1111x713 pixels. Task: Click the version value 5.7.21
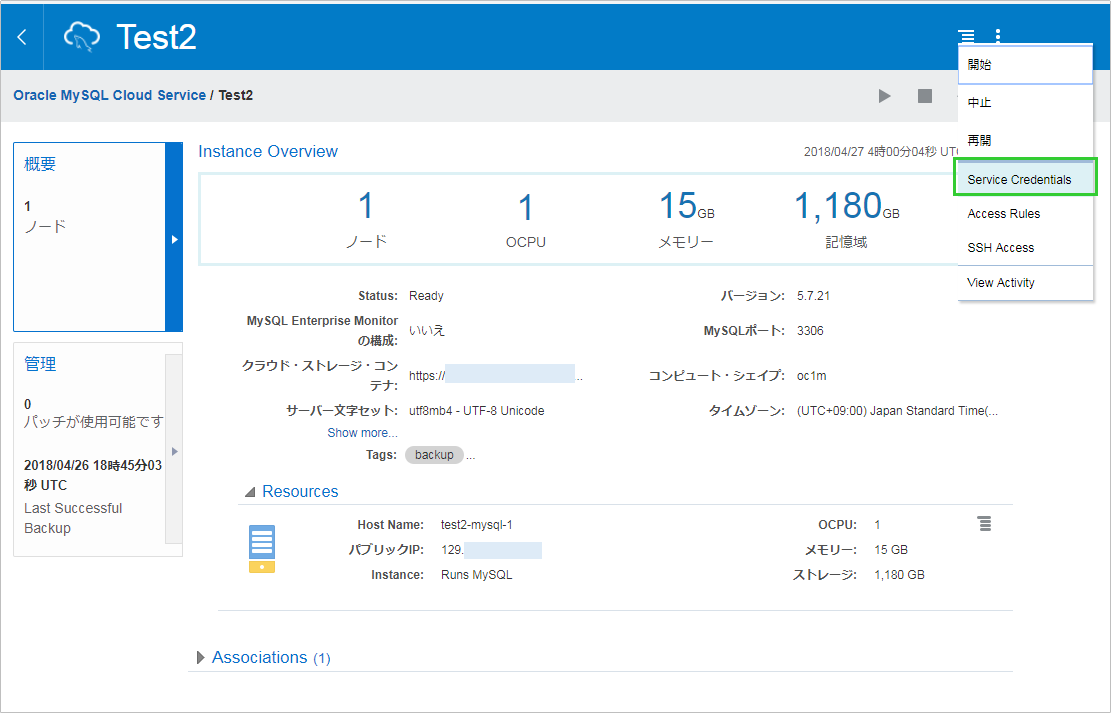point(813,296)
